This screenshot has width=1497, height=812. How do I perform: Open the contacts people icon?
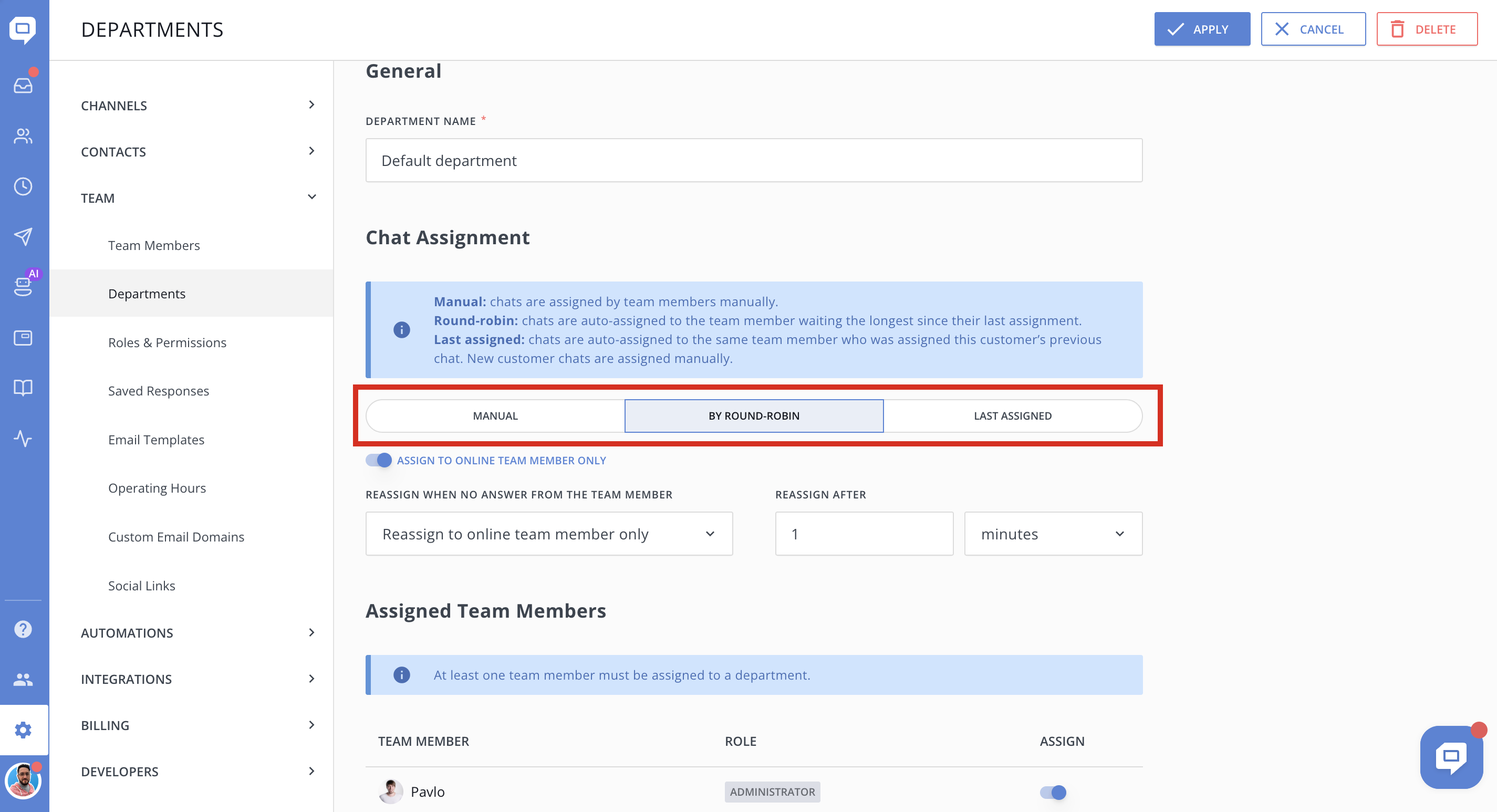click(x=23, y=136)
